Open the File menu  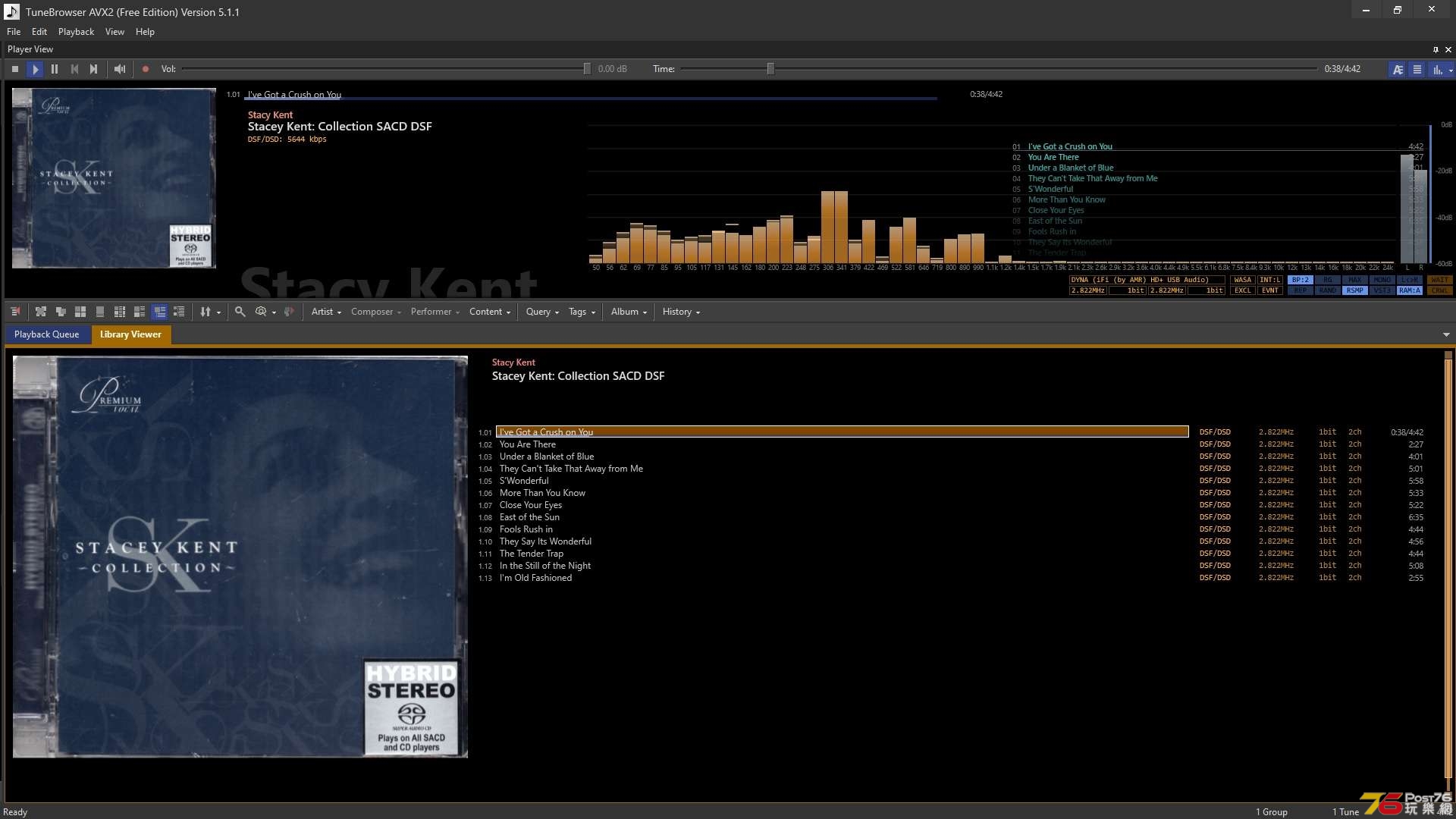coord(14,32)
